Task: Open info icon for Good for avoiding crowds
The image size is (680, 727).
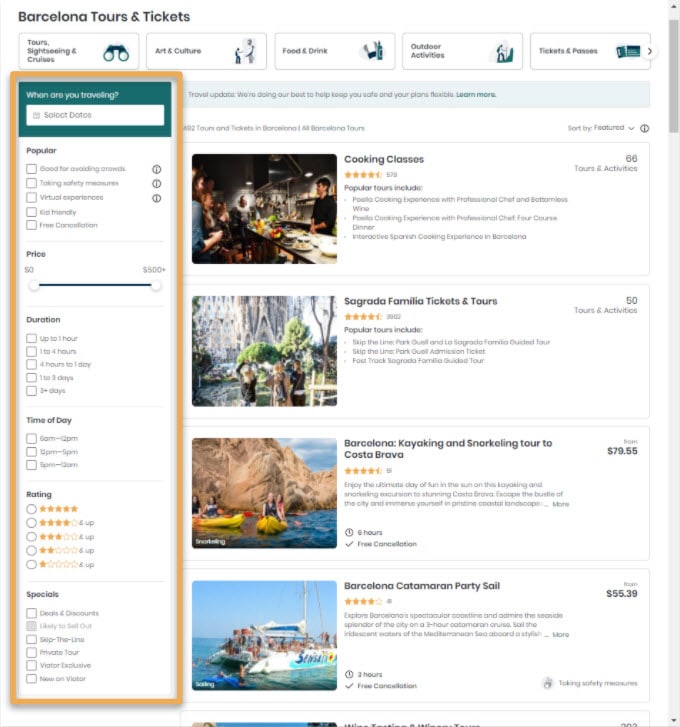Action: [157, 169]
